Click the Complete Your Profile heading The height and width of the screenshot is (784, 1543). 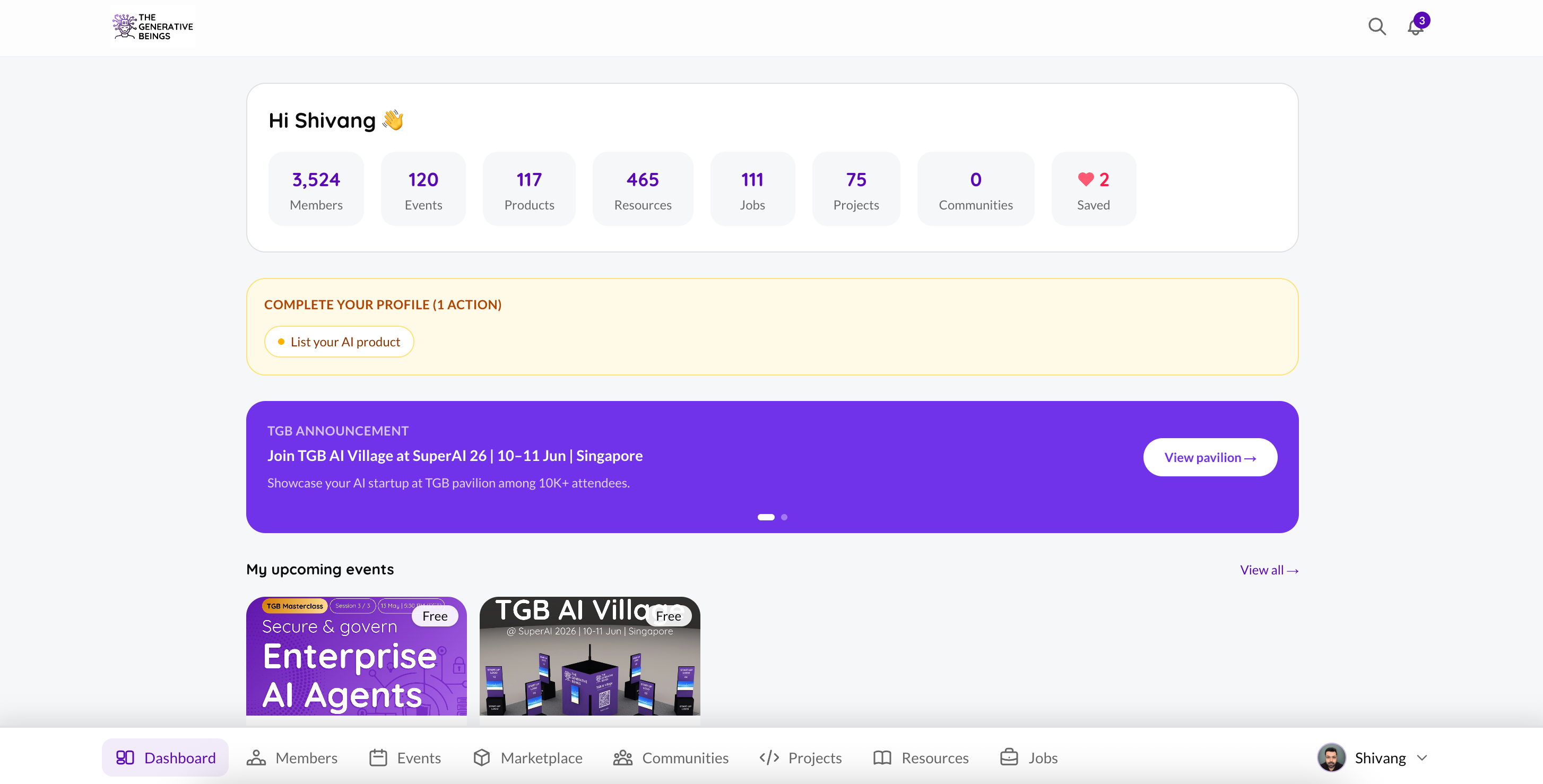point(383,304)
